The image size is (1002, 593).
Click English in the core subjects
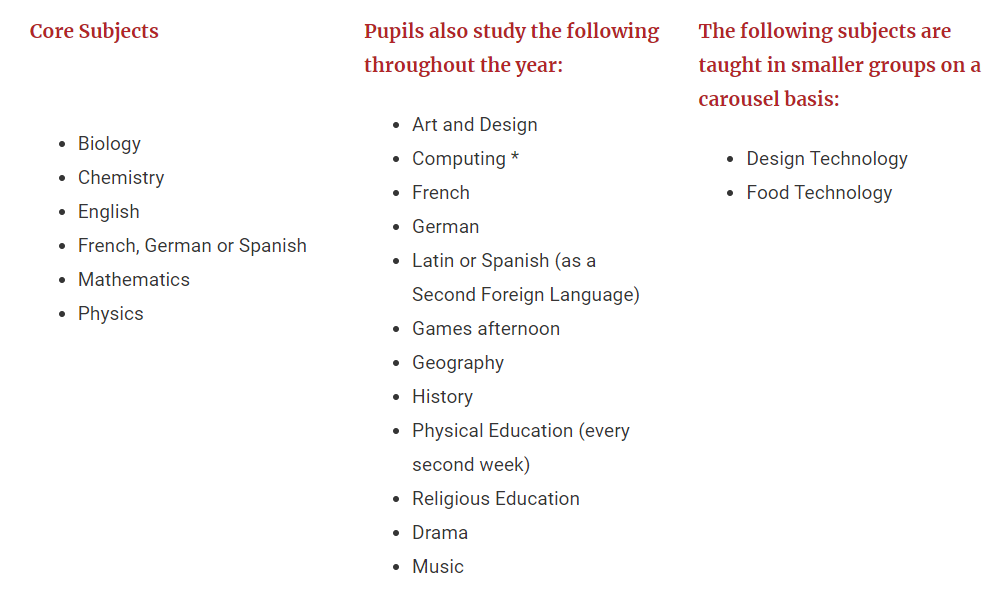point(109,212)
